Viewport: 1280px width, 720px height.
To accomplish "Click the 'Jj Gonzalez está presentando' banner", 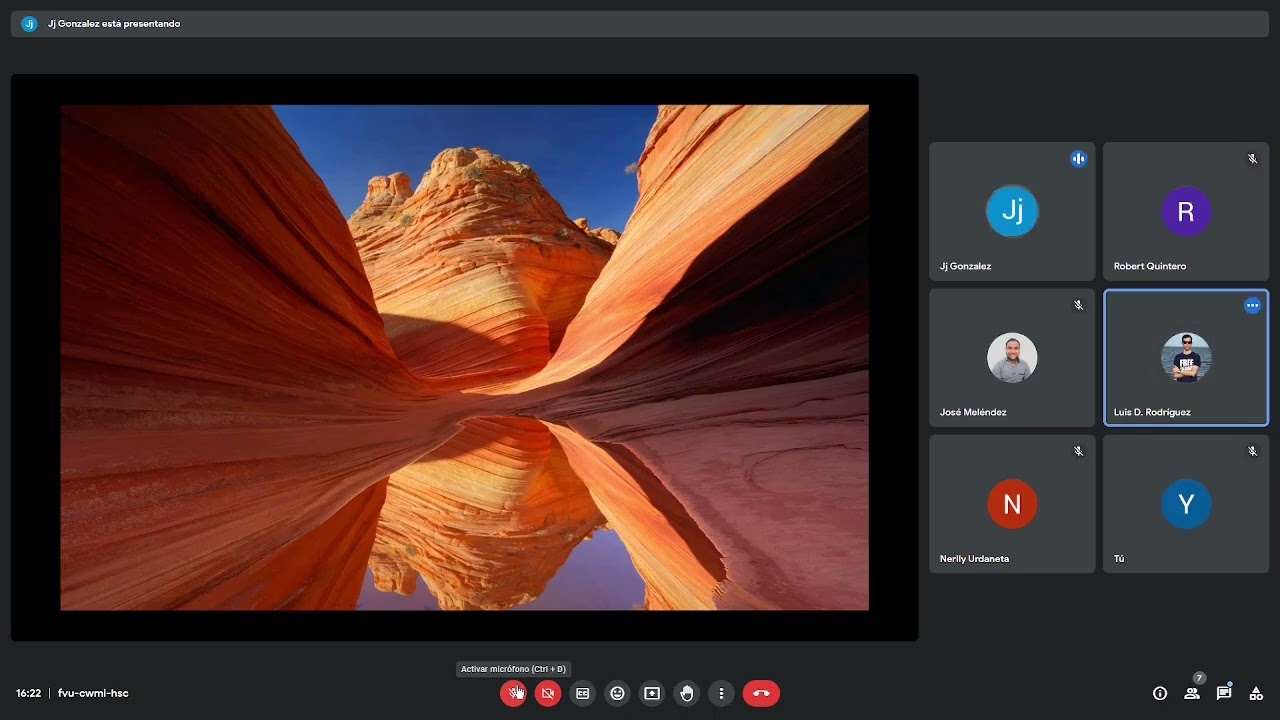I will (x=640, y=24).
